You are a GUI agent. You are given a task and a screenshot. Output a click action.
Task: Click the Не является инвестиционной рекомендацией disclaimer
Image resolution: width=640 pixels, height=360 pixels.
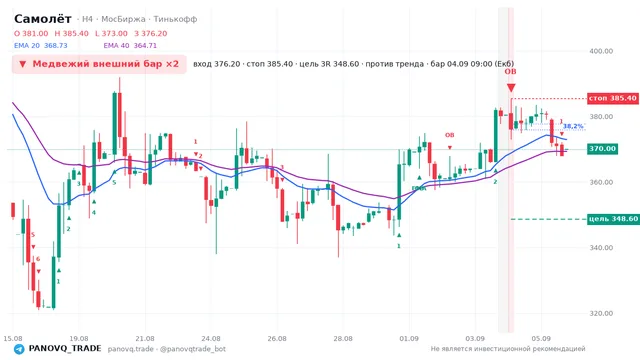click(x=508, y=349)
